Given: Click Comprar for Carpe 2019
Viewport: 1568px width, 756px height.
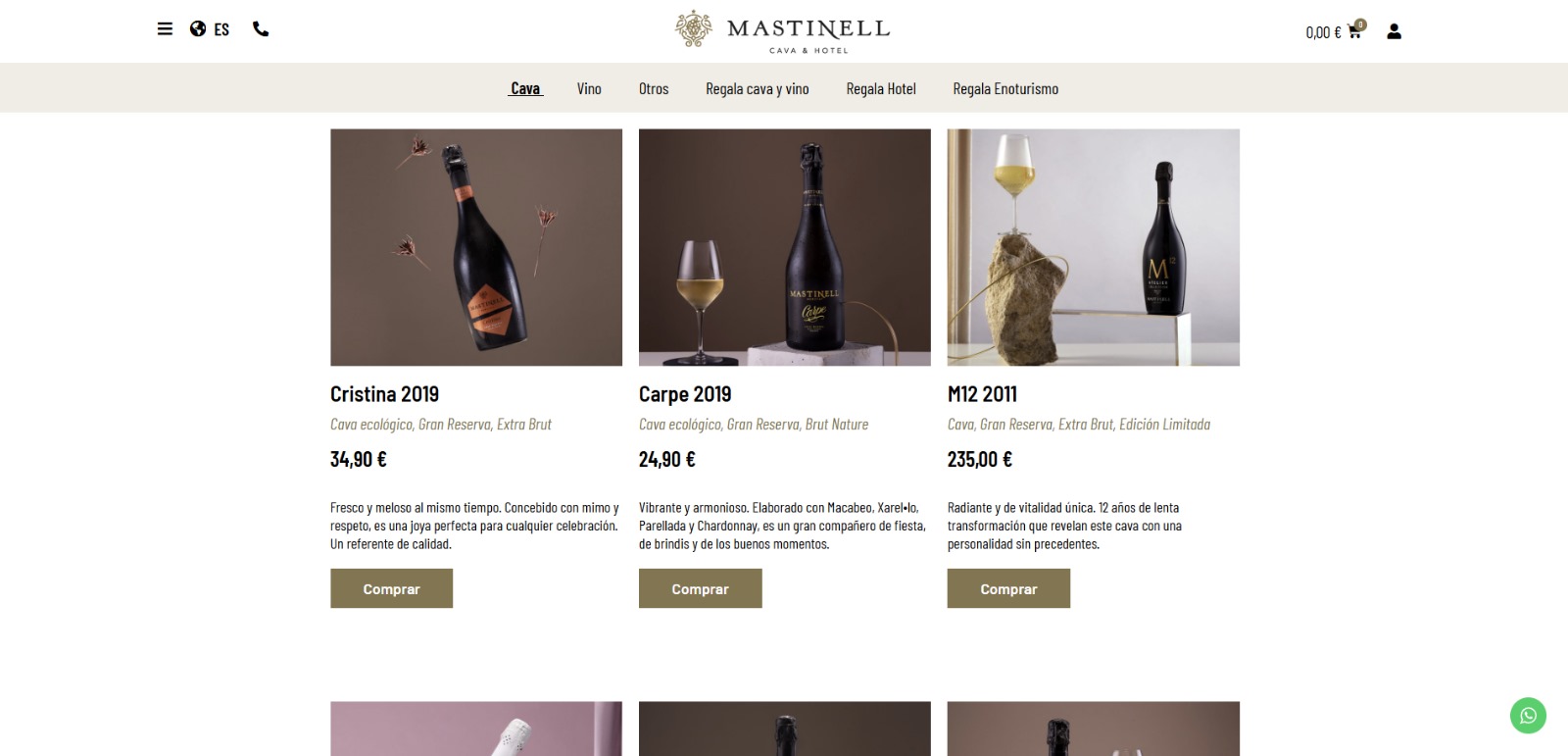Looking at the screenshot, I should [701, 588].
